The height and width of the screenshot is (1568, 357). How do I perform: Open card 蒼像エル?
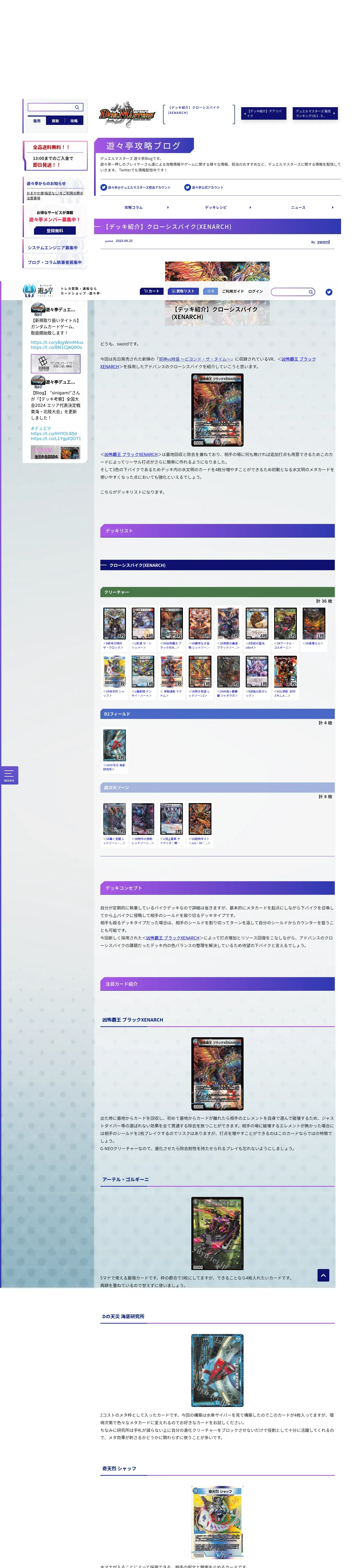[314, 623]
